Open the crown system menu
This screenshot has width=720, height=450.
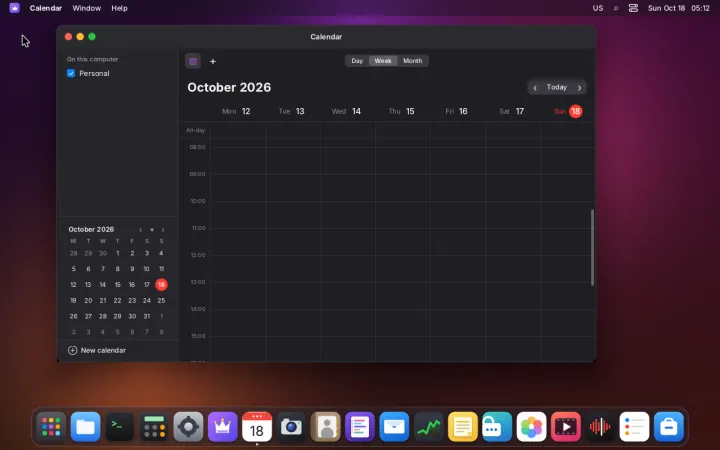point(14,8)
